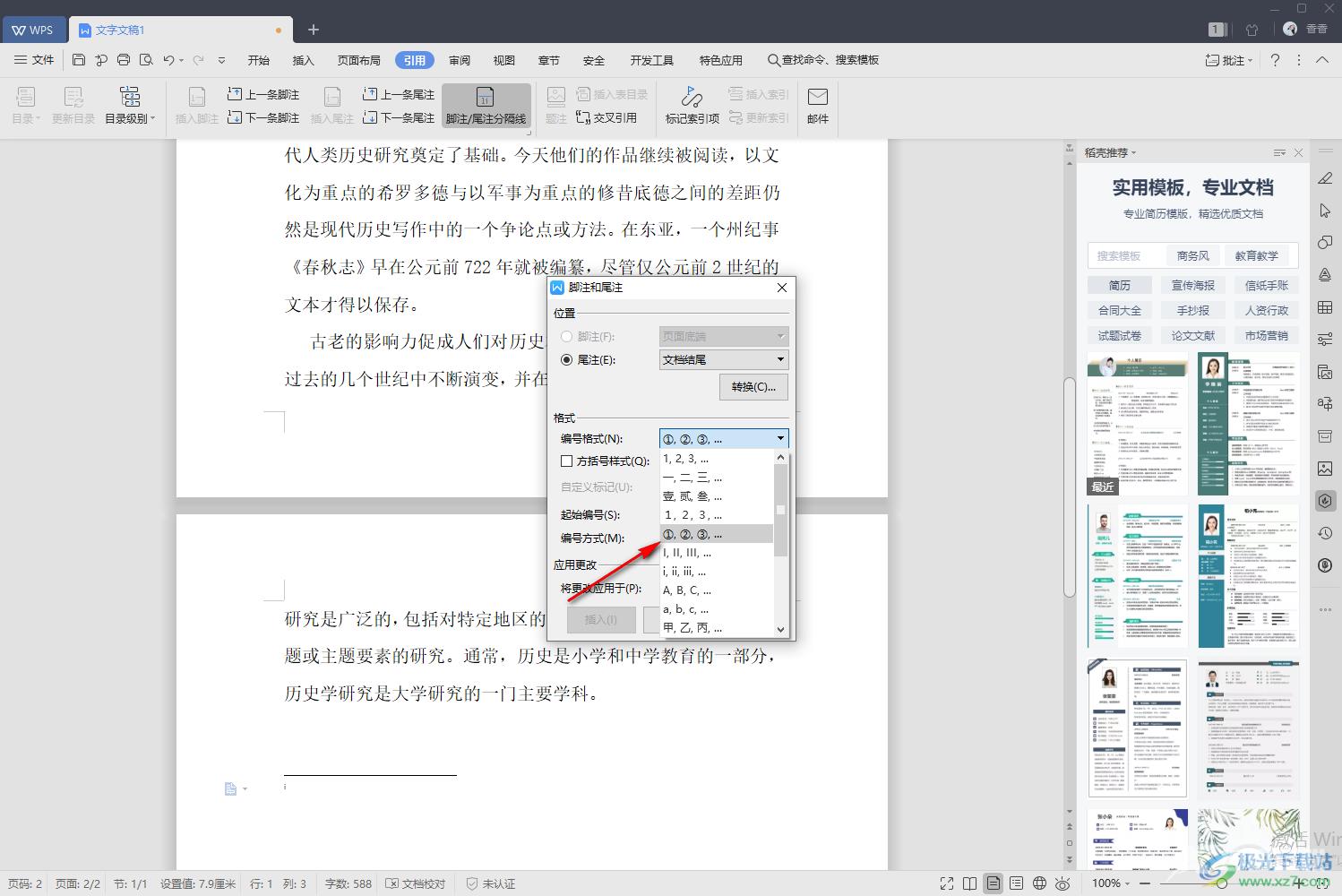Screen dimensions: 1342x896
Task: Select the Footnote (脚注) radio button
Action: point(566,336)
